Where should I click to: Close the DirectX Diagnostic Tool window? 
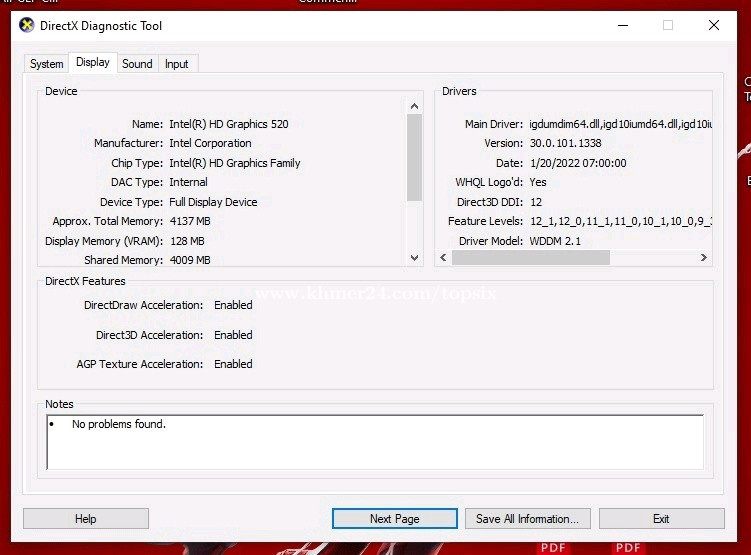tap(714, 25)
